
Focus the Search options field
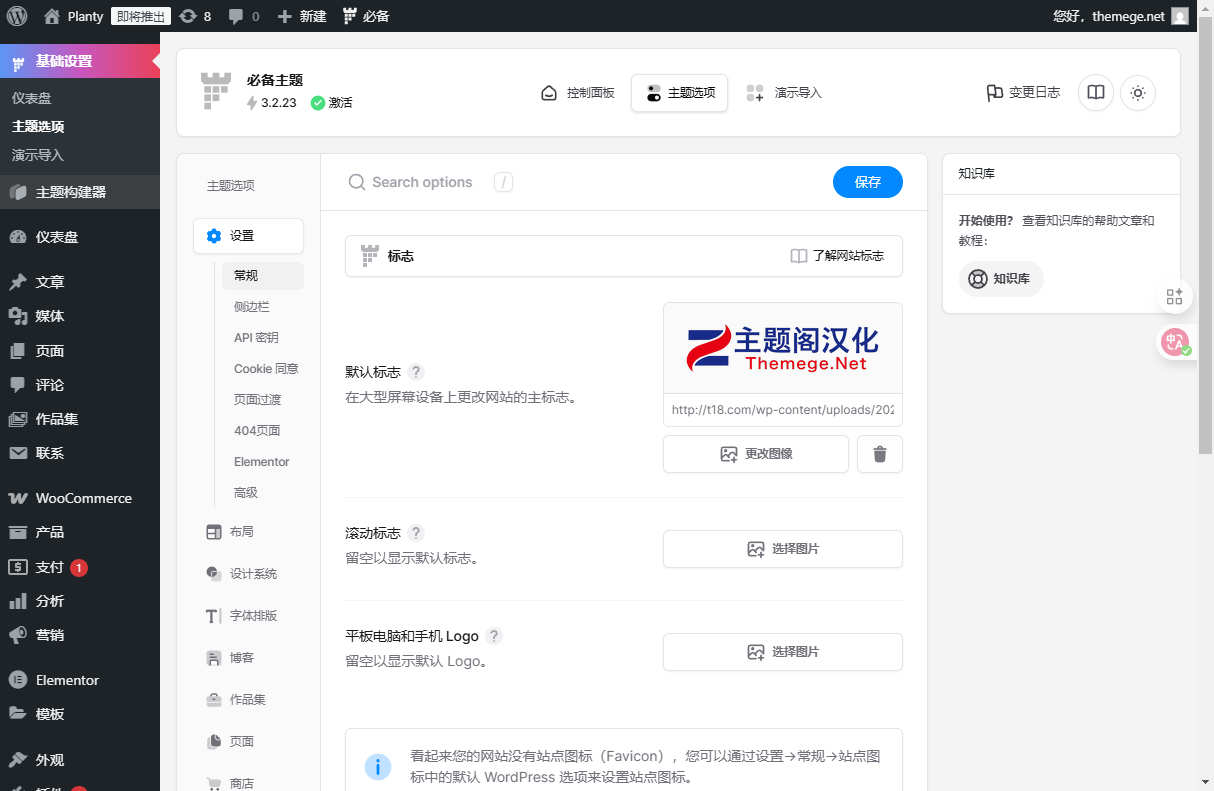pyautogui.click(x=421, y=182)
